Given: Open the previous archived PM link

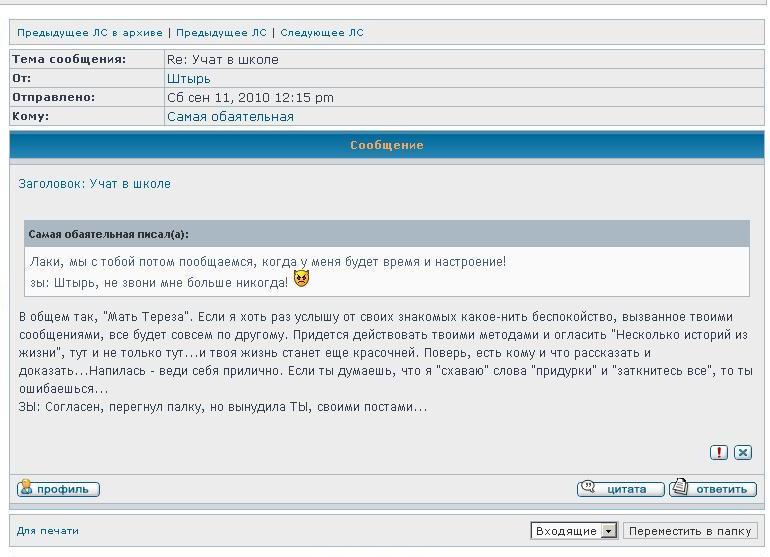Looking at the screenshot, I should 90,33.
